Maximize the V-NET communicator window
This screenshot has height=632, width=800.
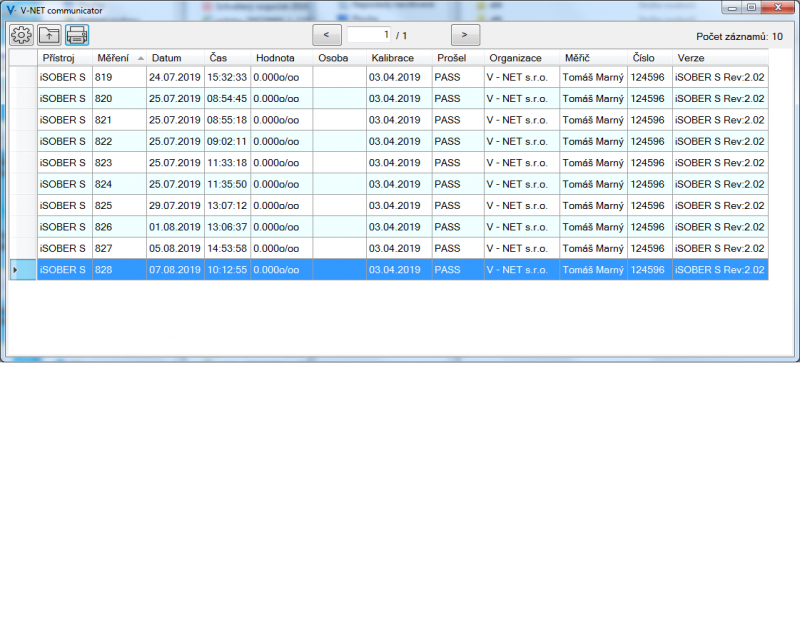coord(751,7)
